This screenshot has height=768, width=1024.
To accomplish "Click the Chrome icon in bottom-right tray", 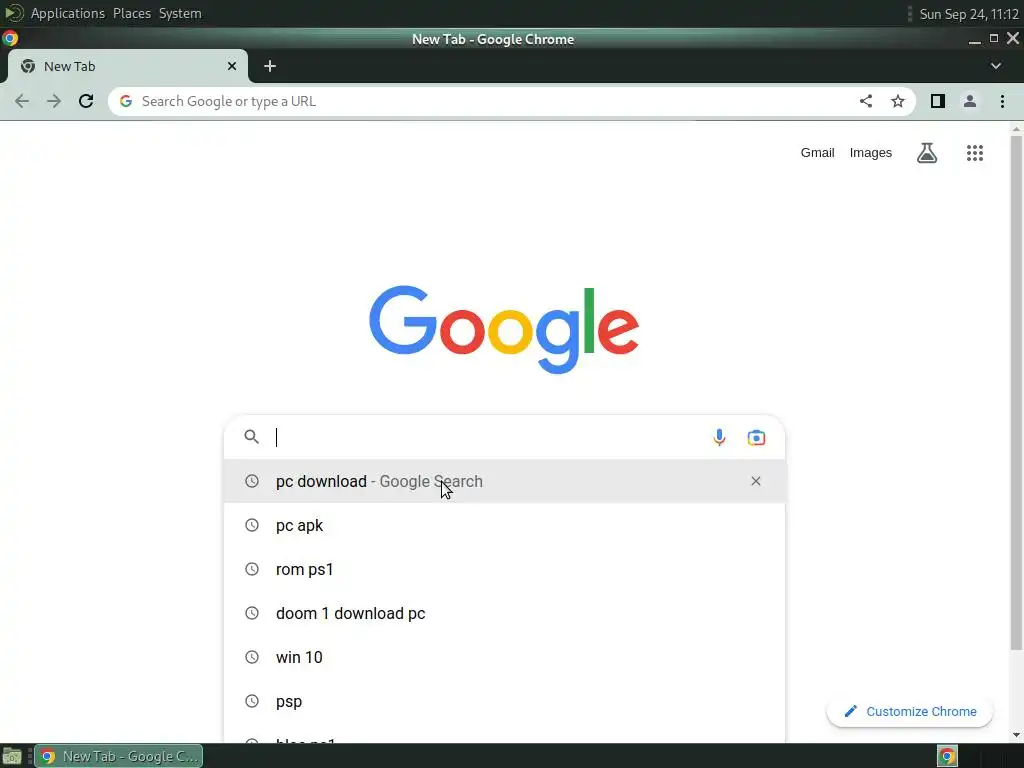I will pos(947,756).
